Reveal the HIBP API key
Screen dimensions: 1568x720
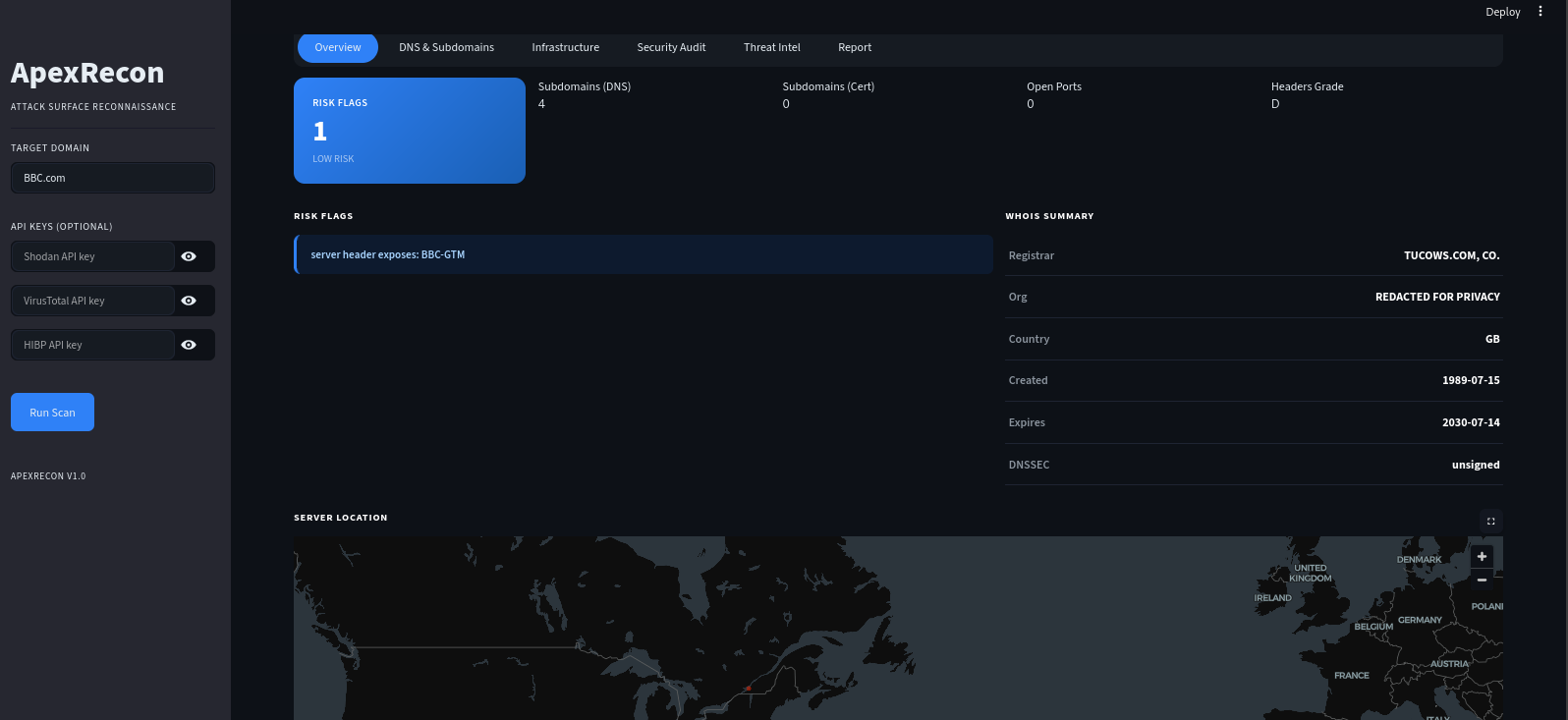click(x=189, y=345)
